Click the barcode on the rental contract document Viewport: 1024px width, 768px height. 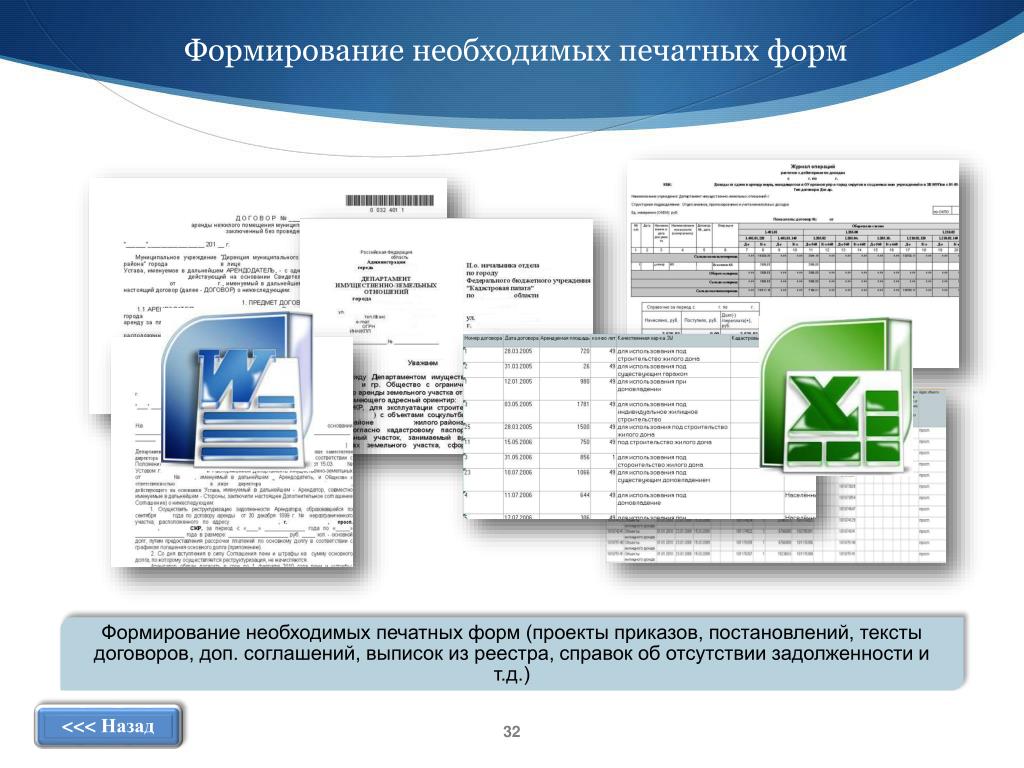point(389,200)
